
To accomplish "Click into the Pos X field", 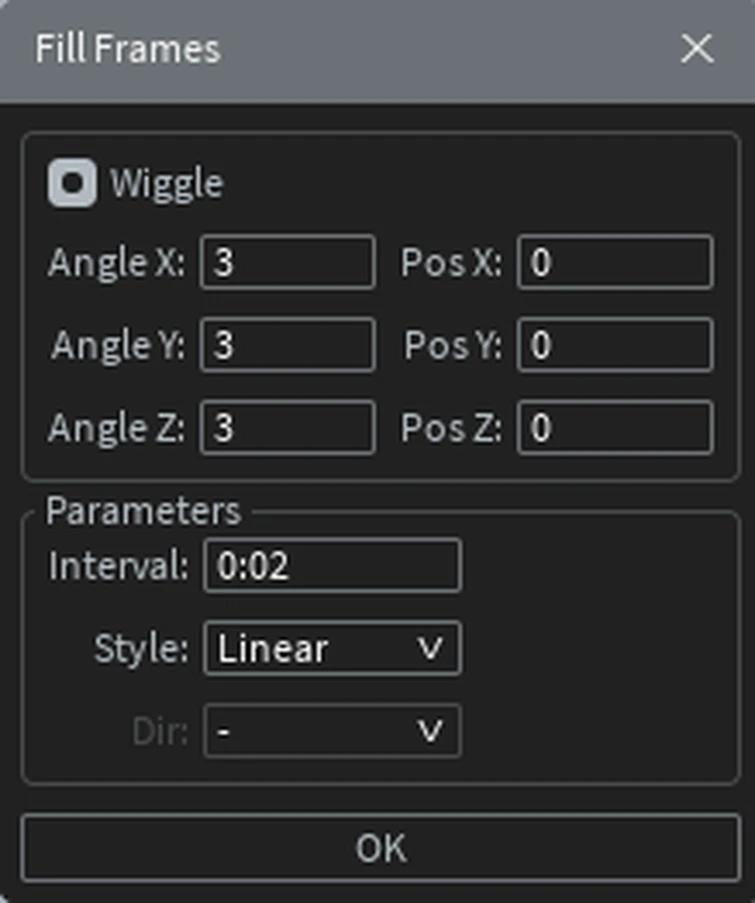I will [614, 263].
